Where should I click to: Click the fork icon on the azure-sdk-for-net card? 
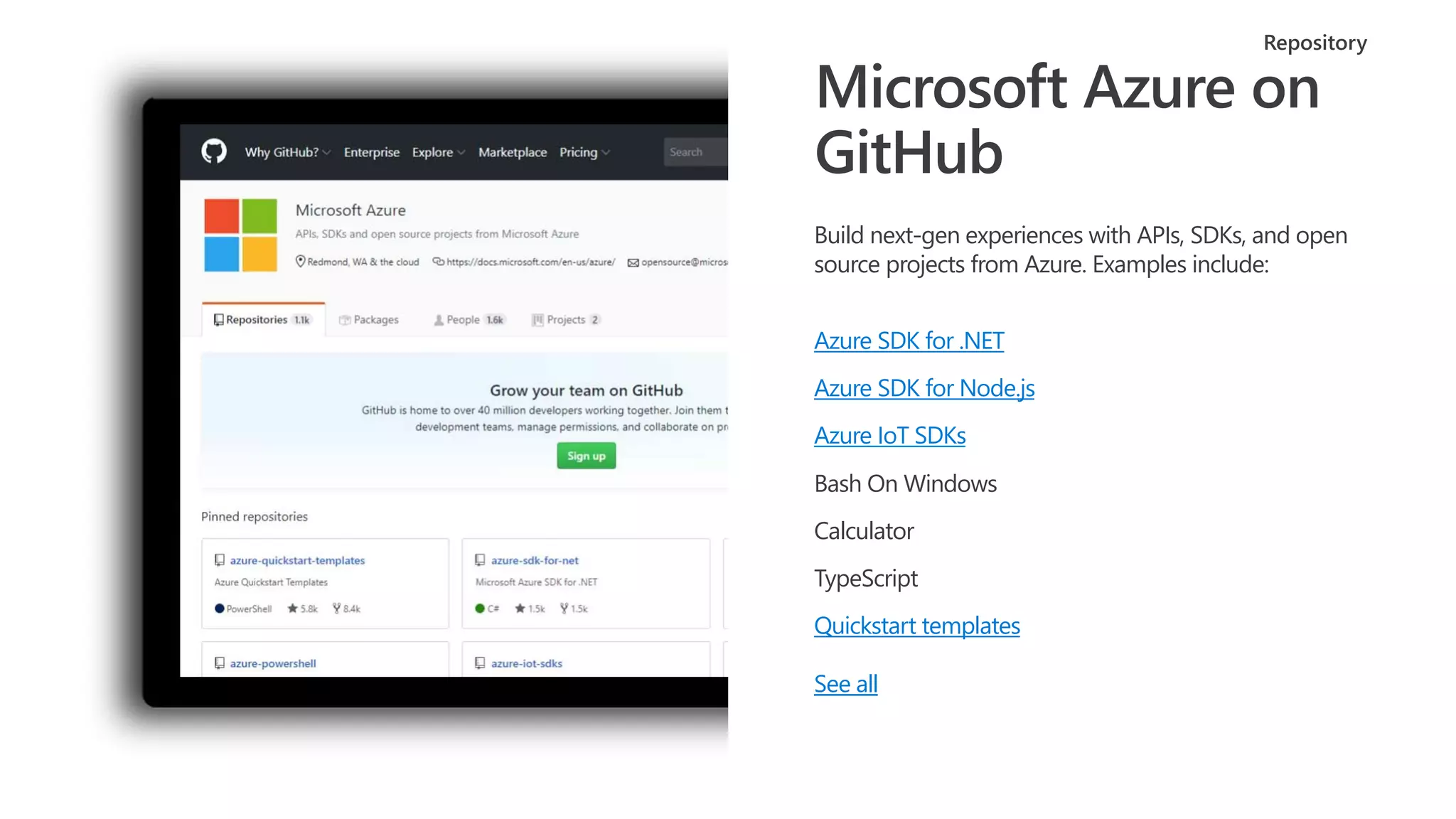coord(564,609)
